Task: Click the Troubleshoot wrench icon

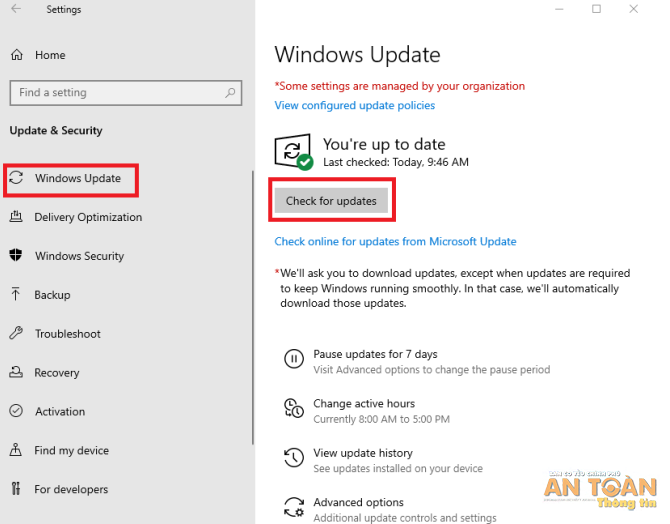Action: (x=16, y=334)
